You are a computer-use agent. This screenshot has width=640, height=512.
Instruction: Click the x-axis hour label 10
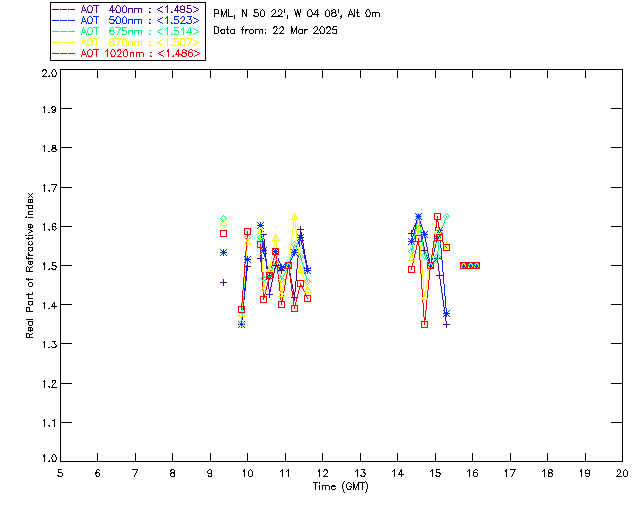[247, 473]
